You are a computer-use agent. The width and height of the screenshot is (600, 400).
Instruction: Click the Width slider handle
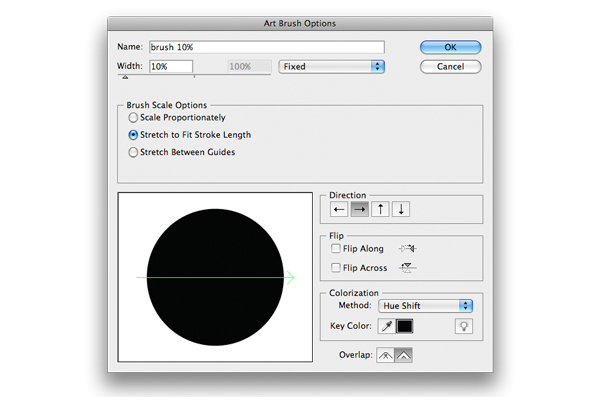(x=125, y=77)
